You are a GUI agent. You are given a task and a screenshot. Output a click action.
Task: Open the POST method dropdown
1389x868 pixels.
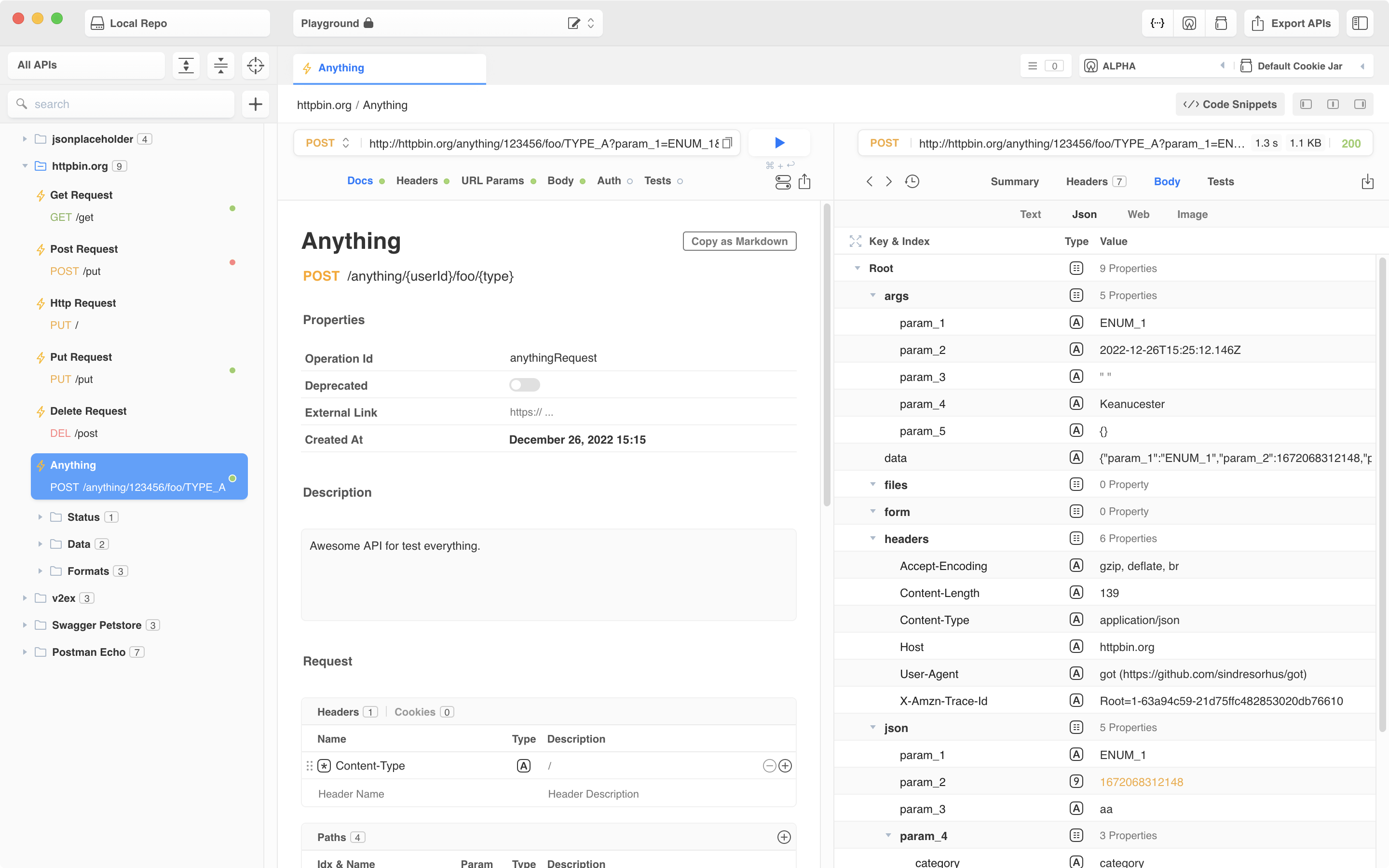(x=328, y=143)
